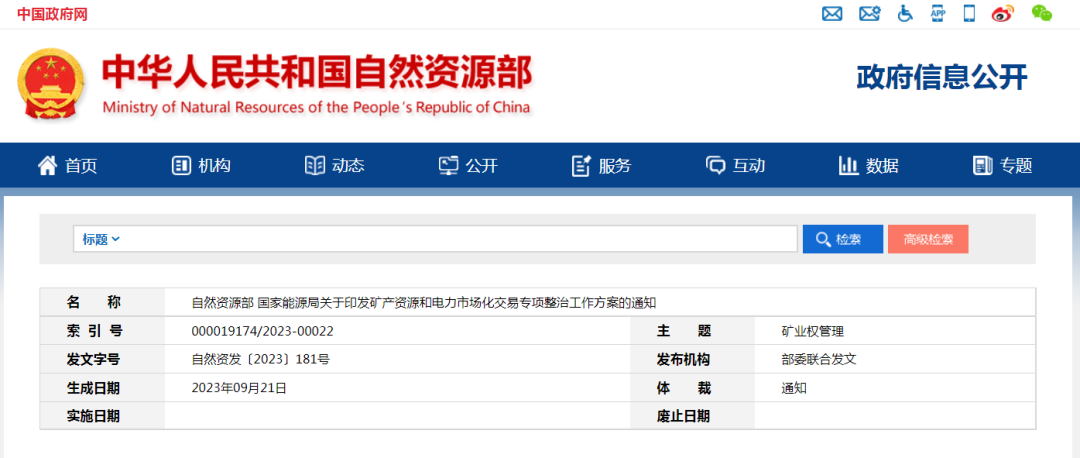
Task: Click the mail envelope icon
Action: [x=831, y=14]
